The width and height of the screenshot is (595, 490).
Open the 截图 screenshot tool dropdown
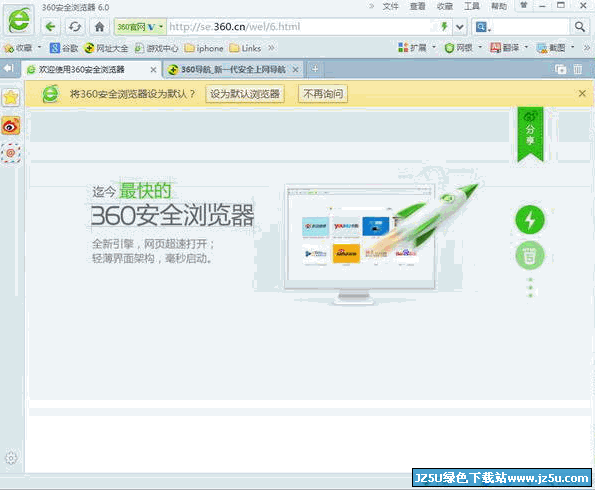(x=555, y=48)
